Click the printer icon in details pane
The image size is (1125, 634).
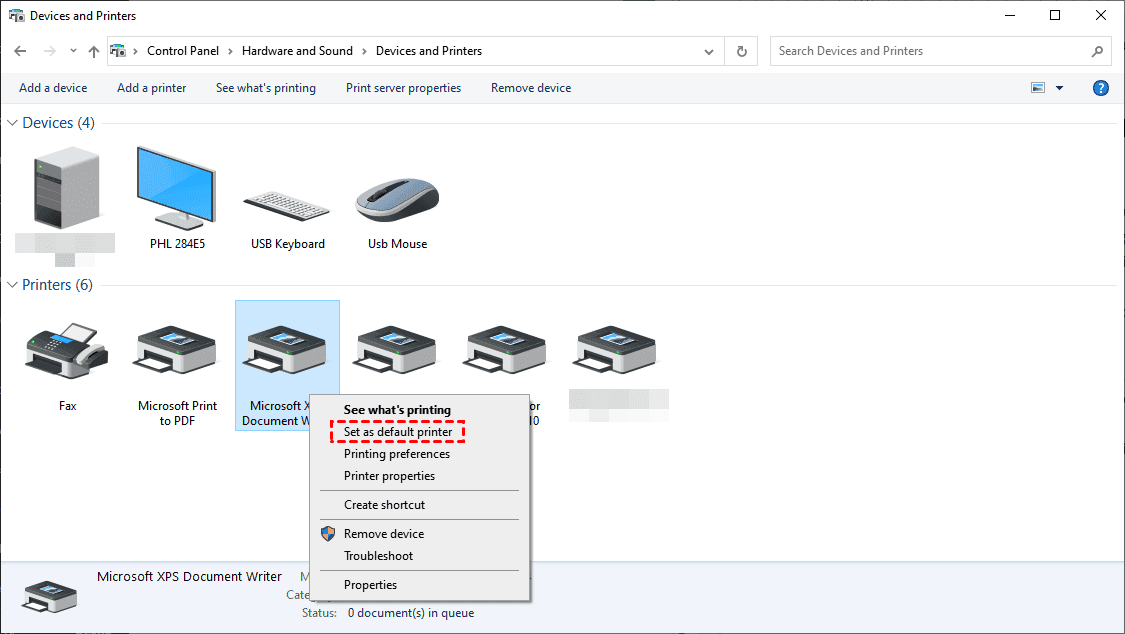tap(50, 597)
